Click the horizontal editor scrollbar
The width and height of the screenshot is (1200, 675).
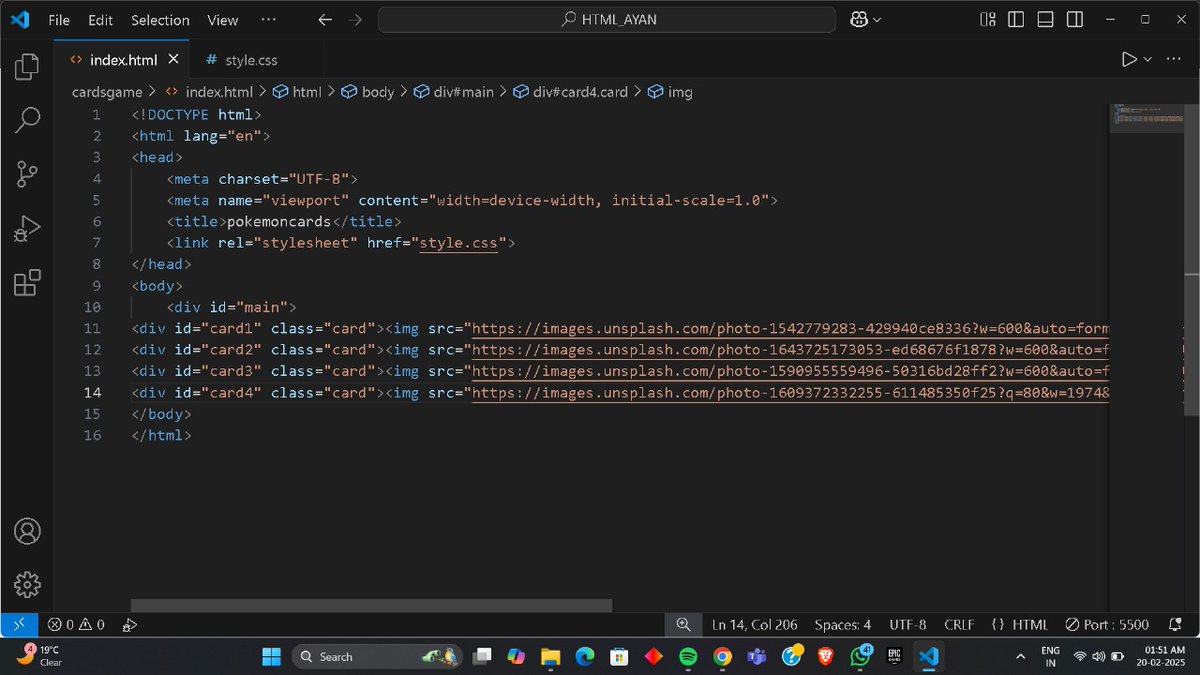(x=371, y=605)
